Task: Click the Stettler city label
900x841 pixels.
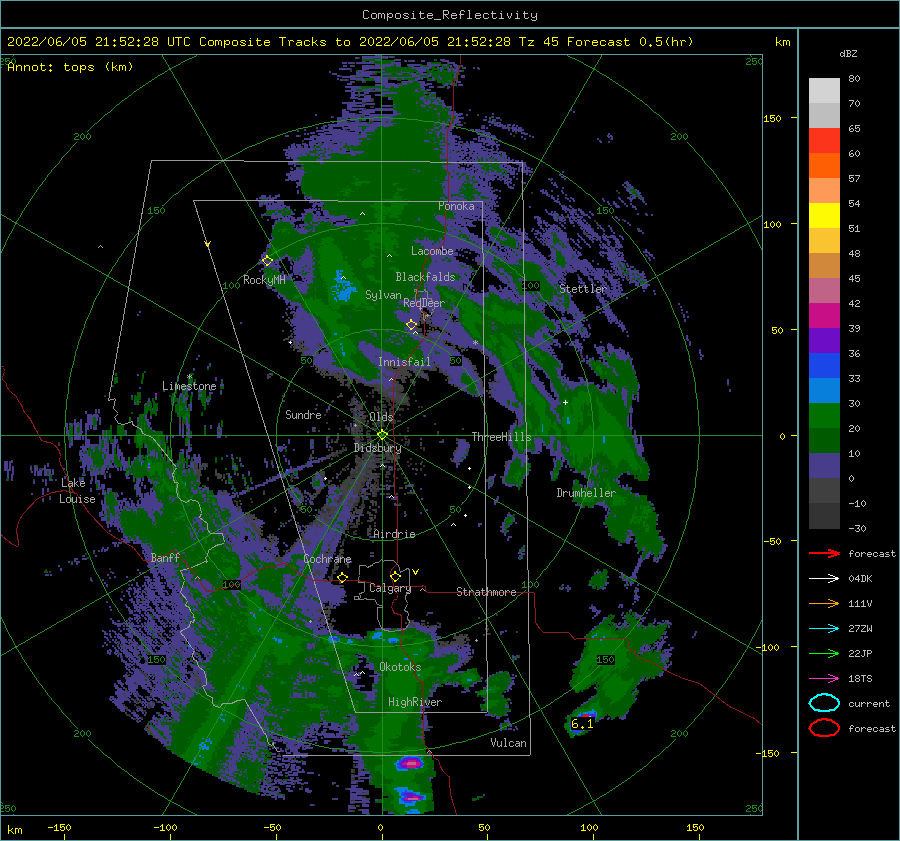Action: (x=583, y=289)
